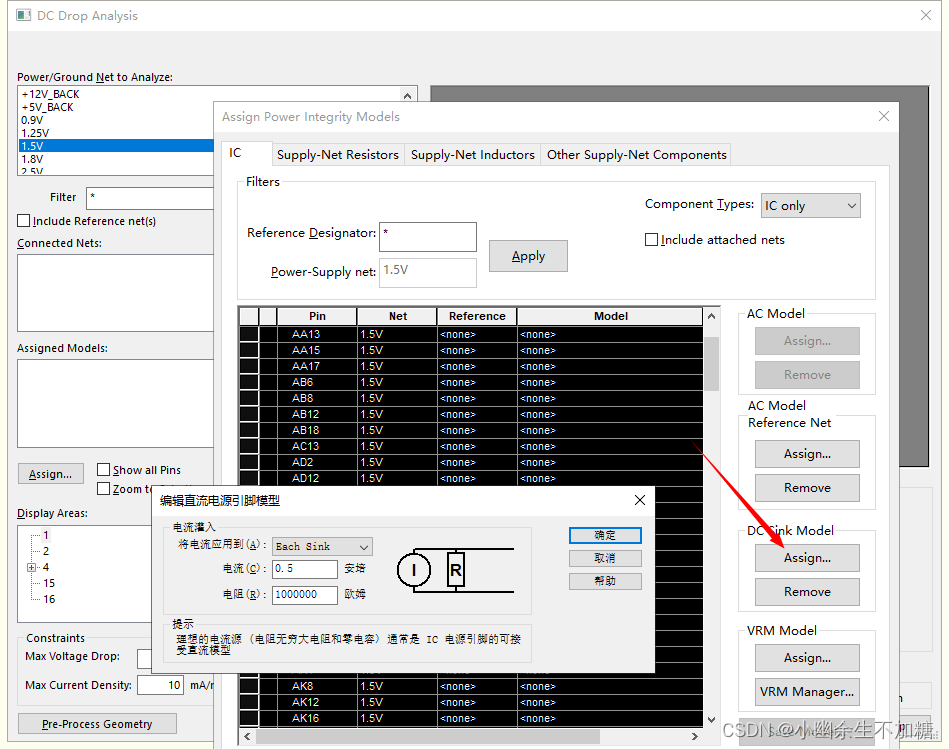Click the 确定 button
Image resolution: width=949 pixels, height=749 pixels.
605,535
